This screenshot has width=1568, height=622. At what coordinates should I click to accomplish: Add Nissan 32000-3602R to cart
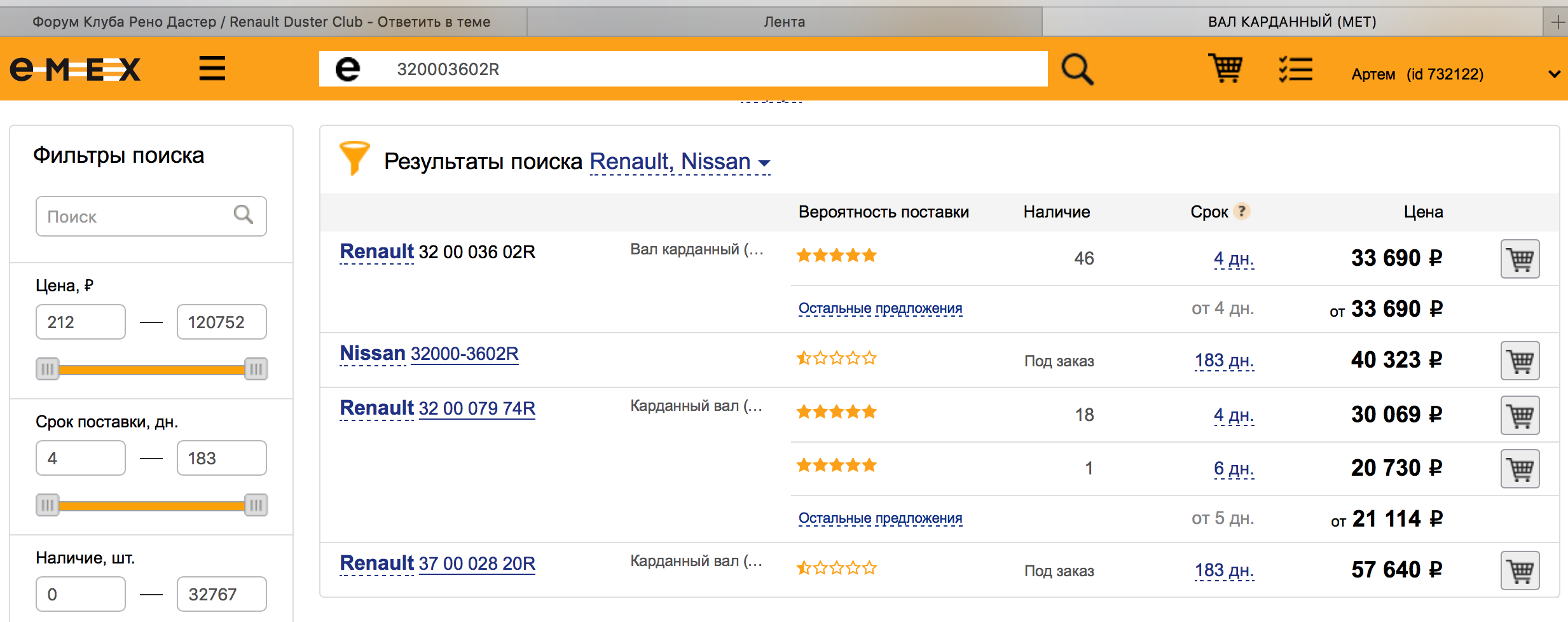[1520, 361]
